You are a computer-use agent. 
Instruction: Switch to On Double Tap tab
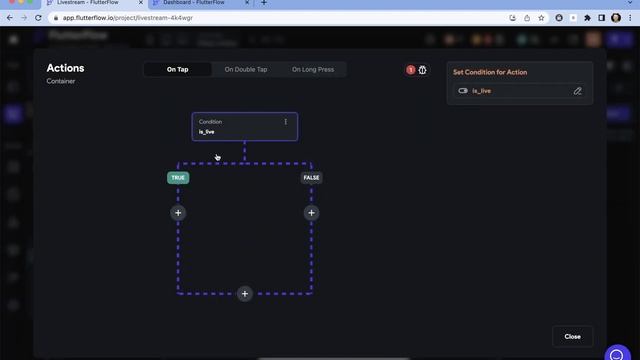(x=246, y=69)
